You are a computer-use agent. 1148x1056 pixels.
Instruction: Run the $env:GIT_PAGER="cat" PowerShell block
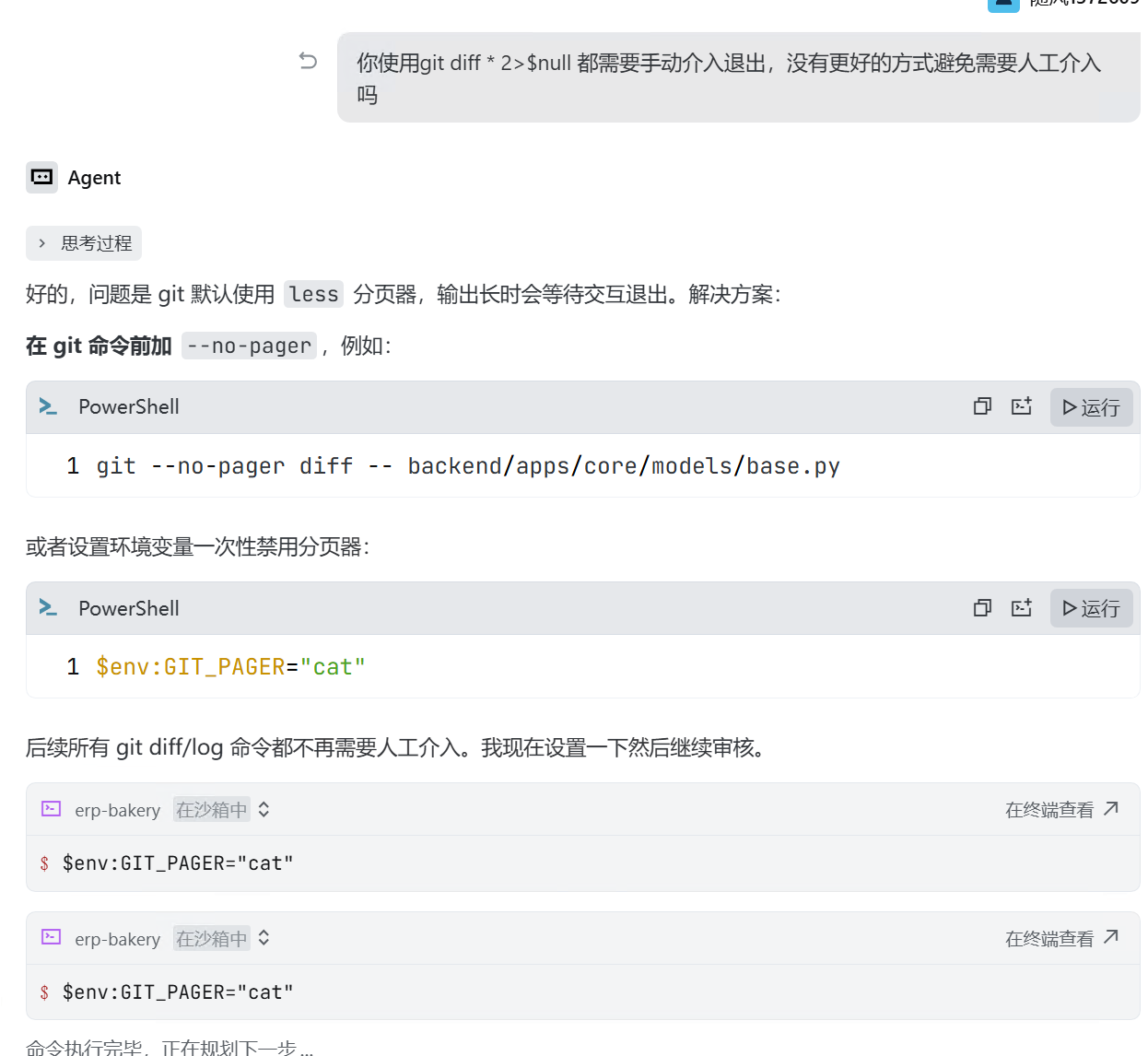[x=1091, y=608]
